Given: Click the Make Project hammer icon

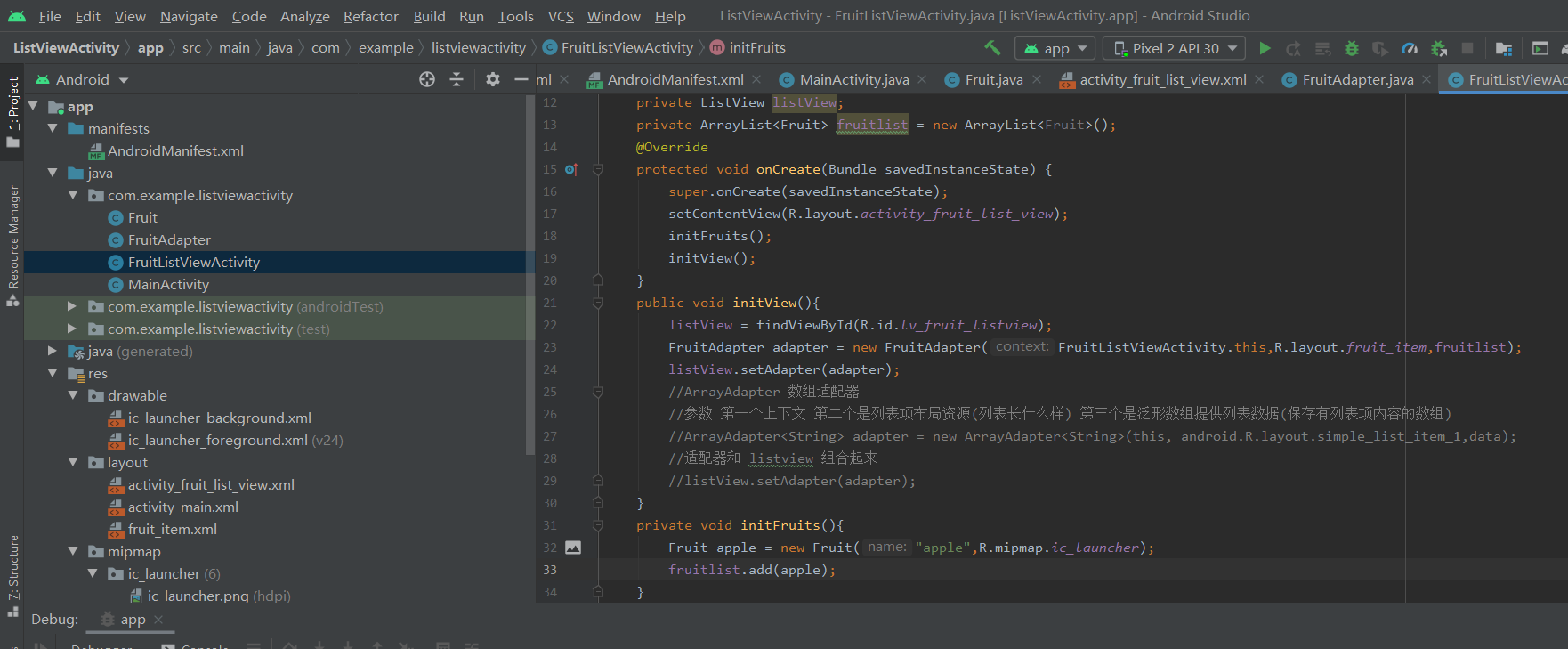Looking at the screenshot, I should click(992, 48).
